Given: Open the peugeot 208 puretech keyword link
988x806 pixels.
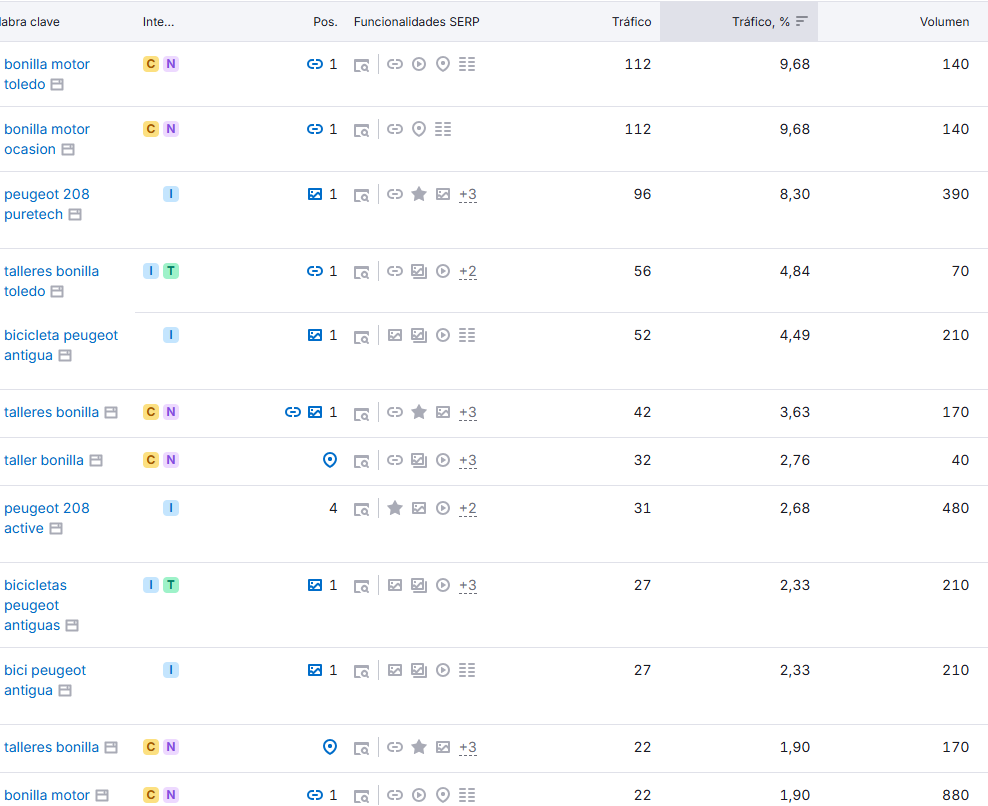Looking at the screenshot, I should [47, 204].
